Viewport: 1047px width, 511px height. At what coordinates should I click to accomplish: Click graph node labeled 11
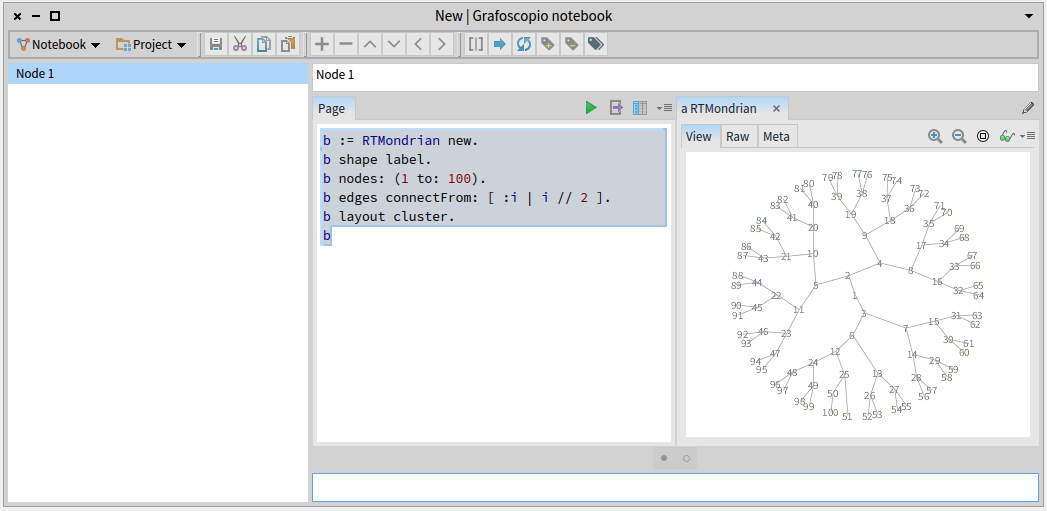[x=799, y=309]
